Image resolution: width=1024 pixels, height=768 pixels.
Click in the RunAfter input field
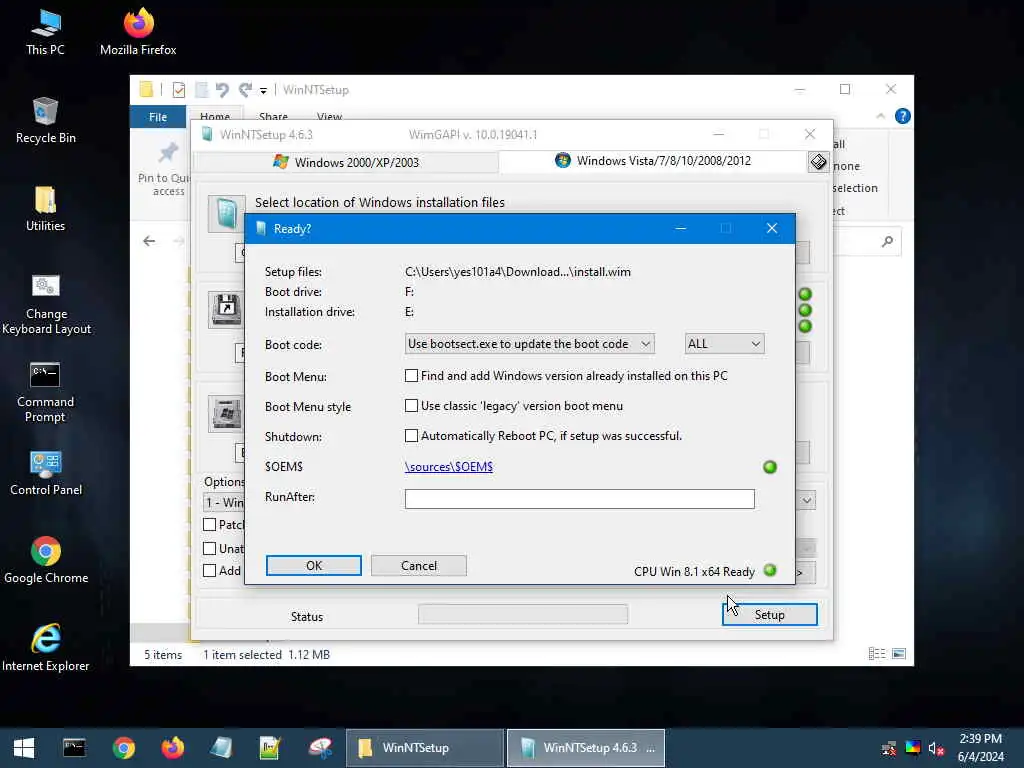click(579, 499)
